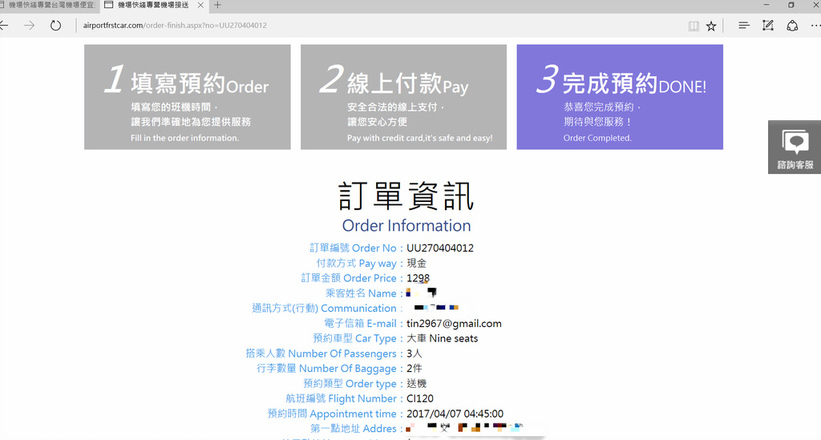821x440 pixels.
Task: Click the browser back arrow
Action: [x=5, y=25]
